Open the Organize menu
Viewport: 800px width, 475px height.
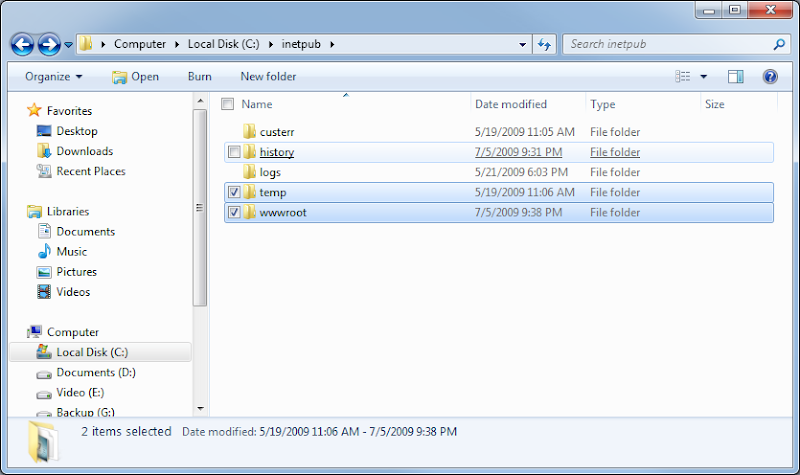pos(54,77)
